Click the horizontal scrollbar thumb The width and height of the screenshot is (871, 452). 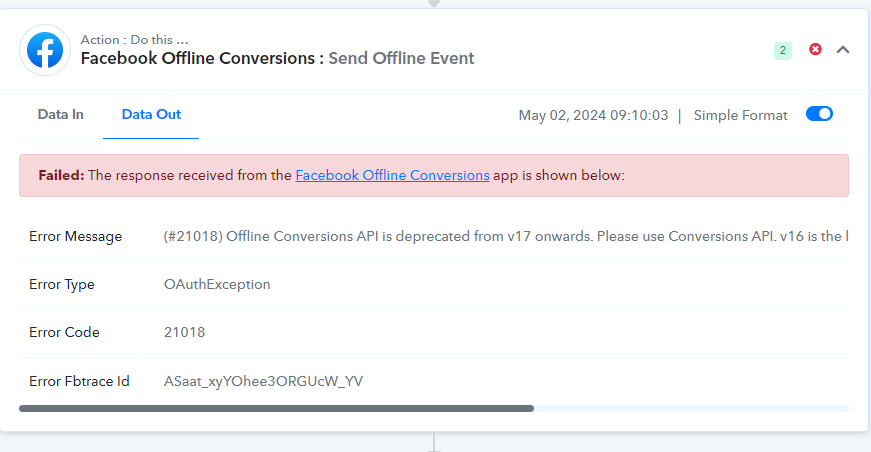click(x=276, y=409)
